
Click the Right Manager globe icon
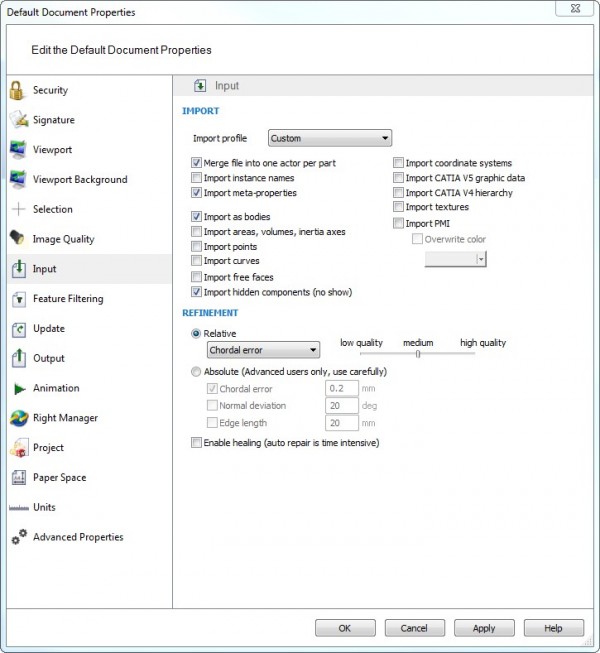click(x=19, y=418)
